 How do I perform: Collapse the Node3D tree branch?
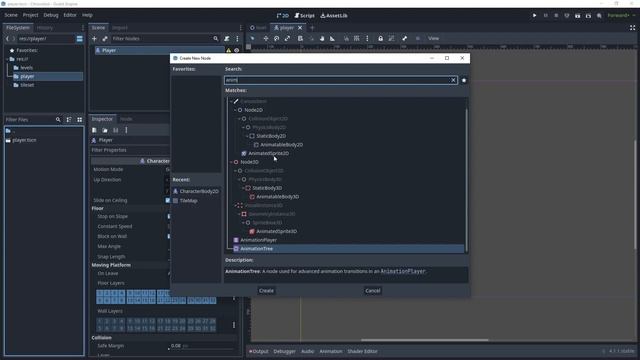pos(231,162)
